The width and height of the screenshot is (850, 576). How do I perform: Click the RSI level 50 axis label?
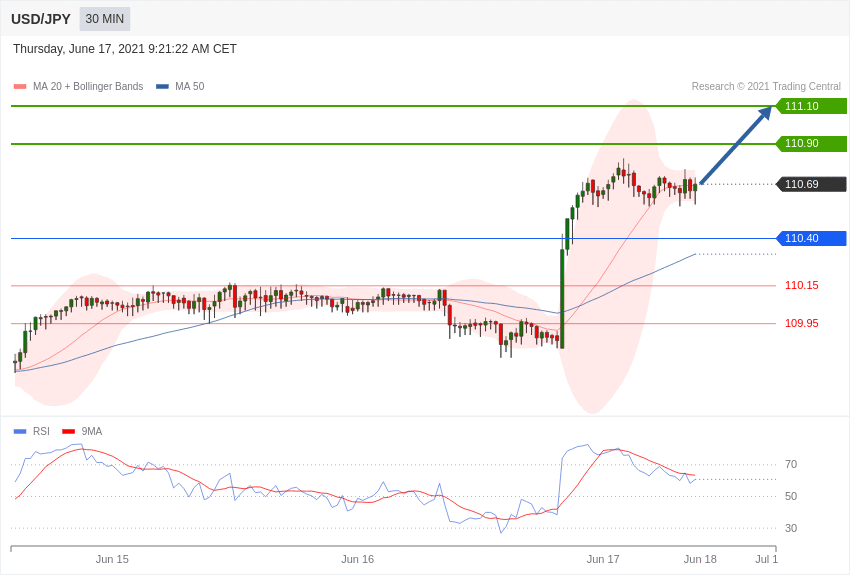[x=791, y=496]
